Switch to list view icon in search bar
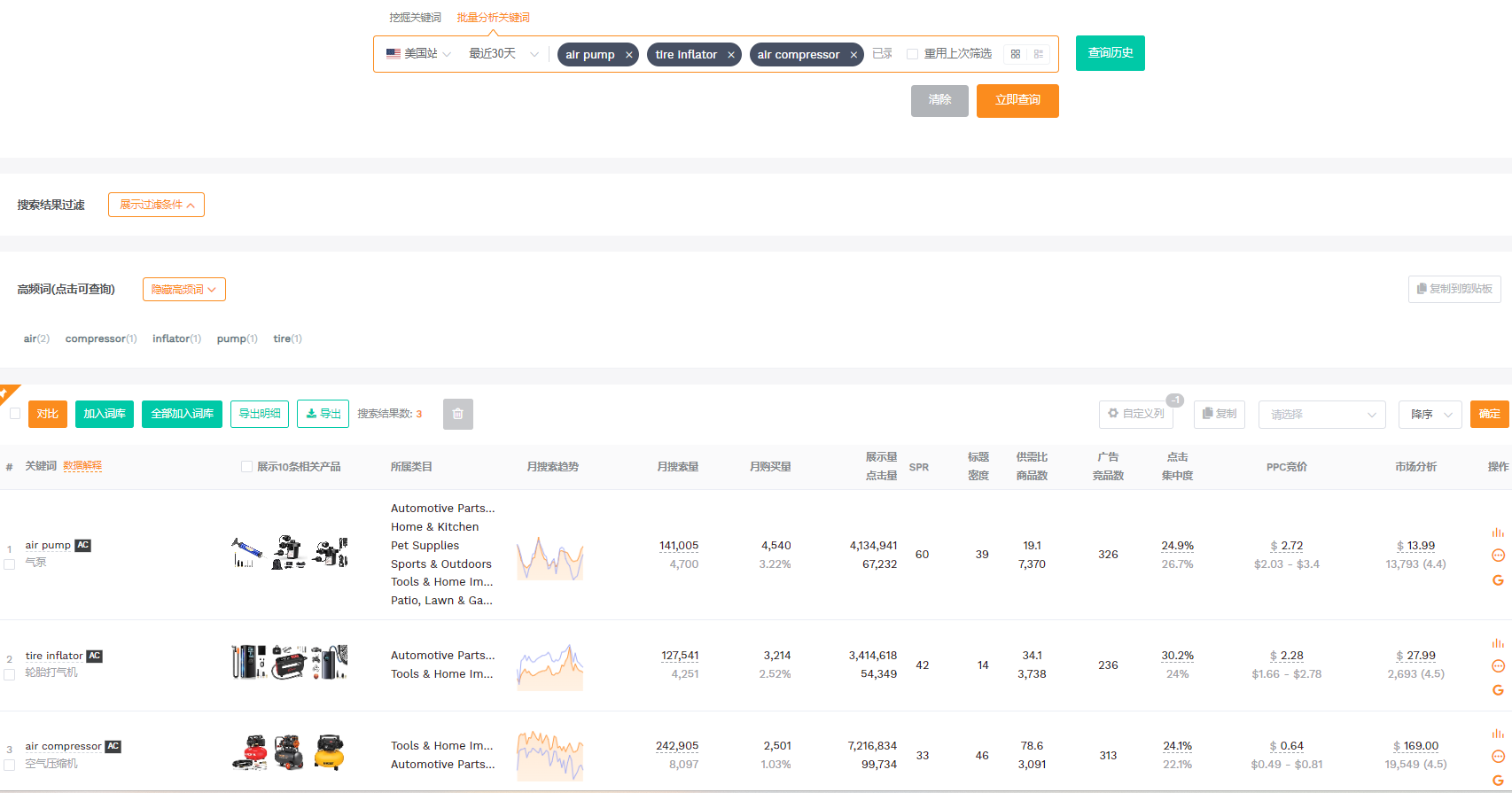The width and height of the screenshot is (1512, 793). coord(1038,54)
